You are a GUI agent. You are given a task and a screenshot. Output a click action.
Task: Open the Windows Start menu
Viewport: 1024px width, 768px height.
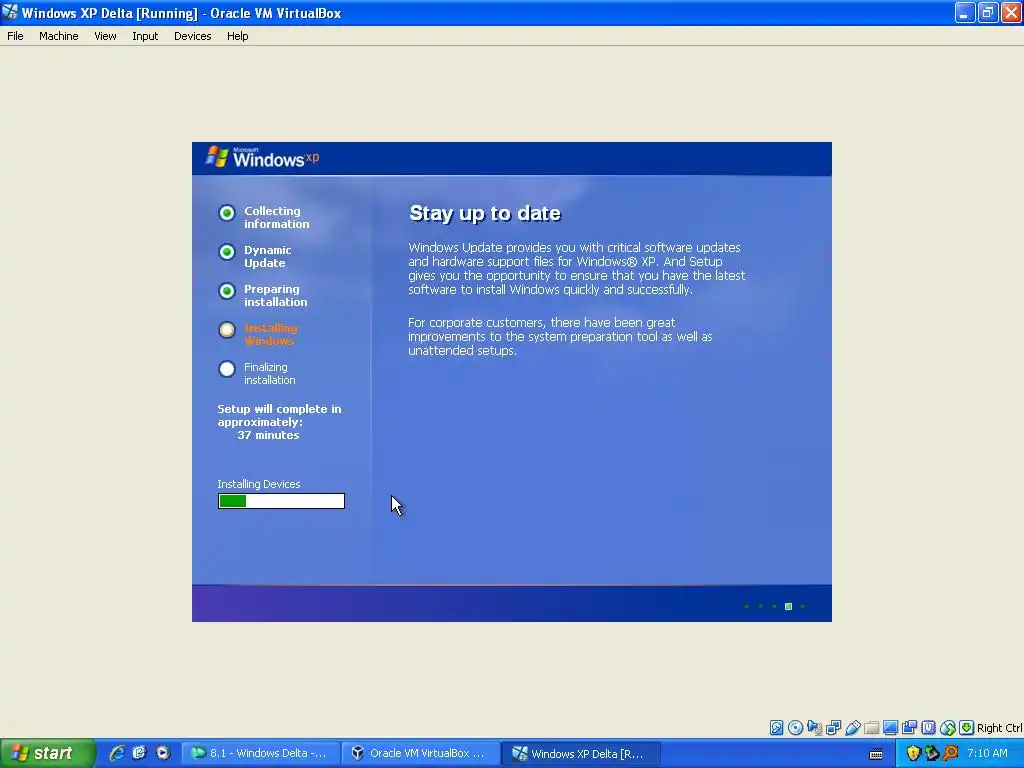tap(48, 753)
